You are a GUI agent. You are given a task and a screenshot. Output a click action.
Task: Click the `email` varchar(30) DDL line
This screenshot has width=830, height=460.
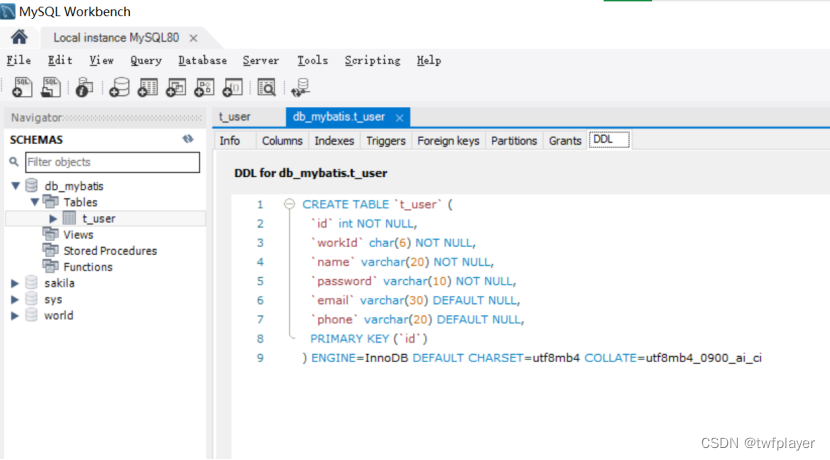416,300
